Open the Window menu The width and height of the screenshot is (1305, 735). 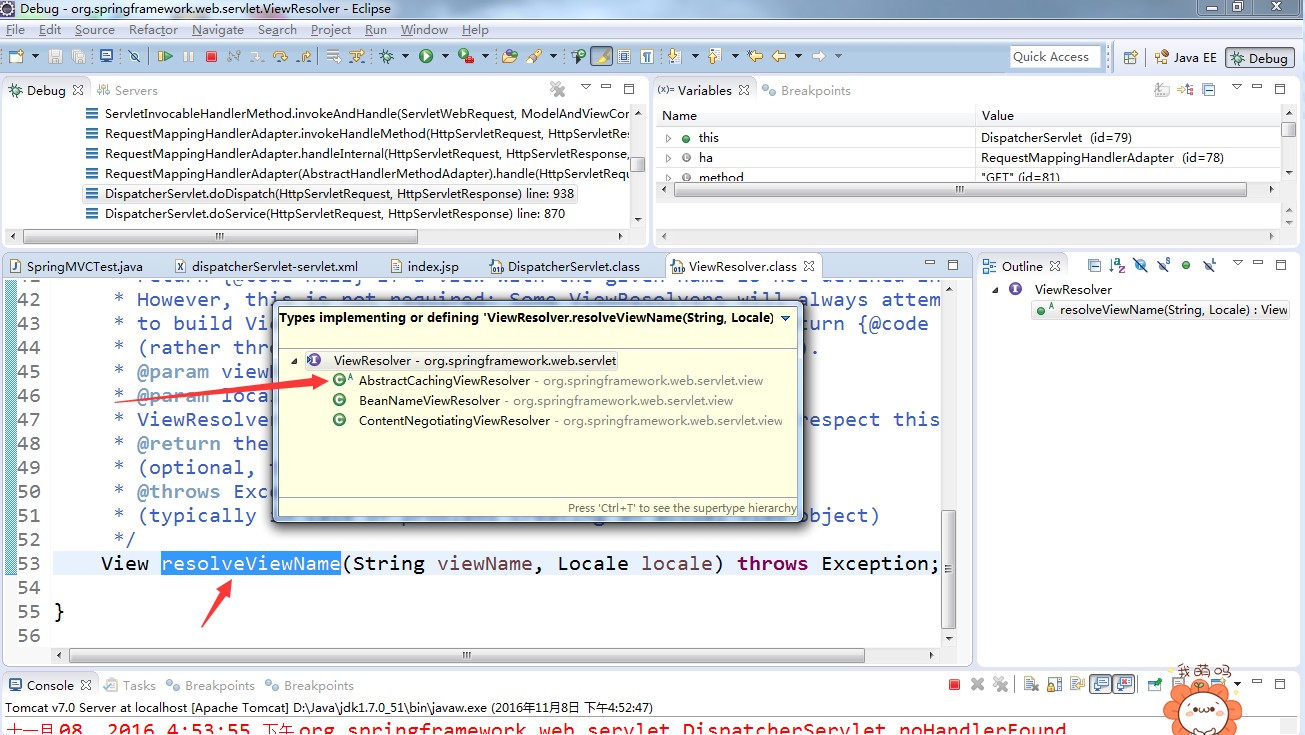(425, 30)
